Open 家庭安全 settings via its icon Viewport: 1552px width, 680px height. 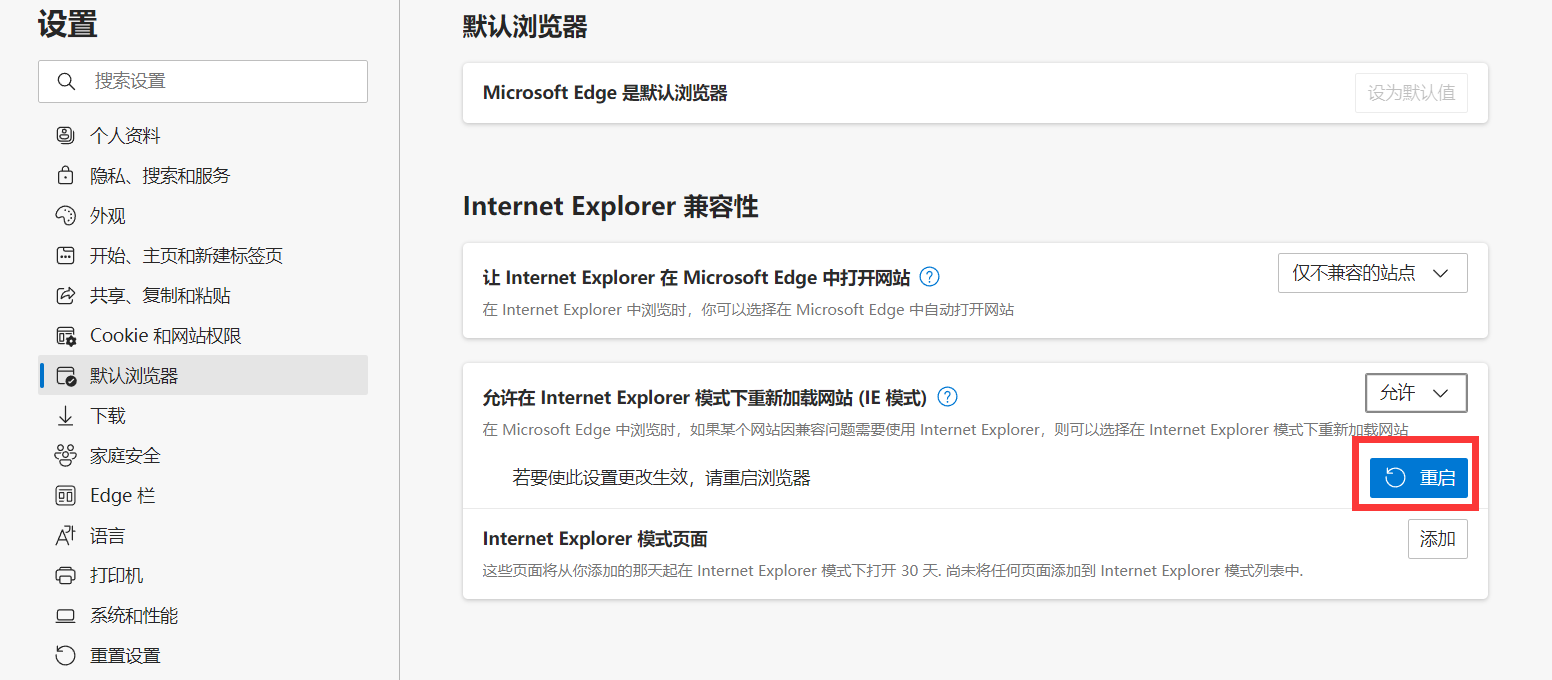65,455
